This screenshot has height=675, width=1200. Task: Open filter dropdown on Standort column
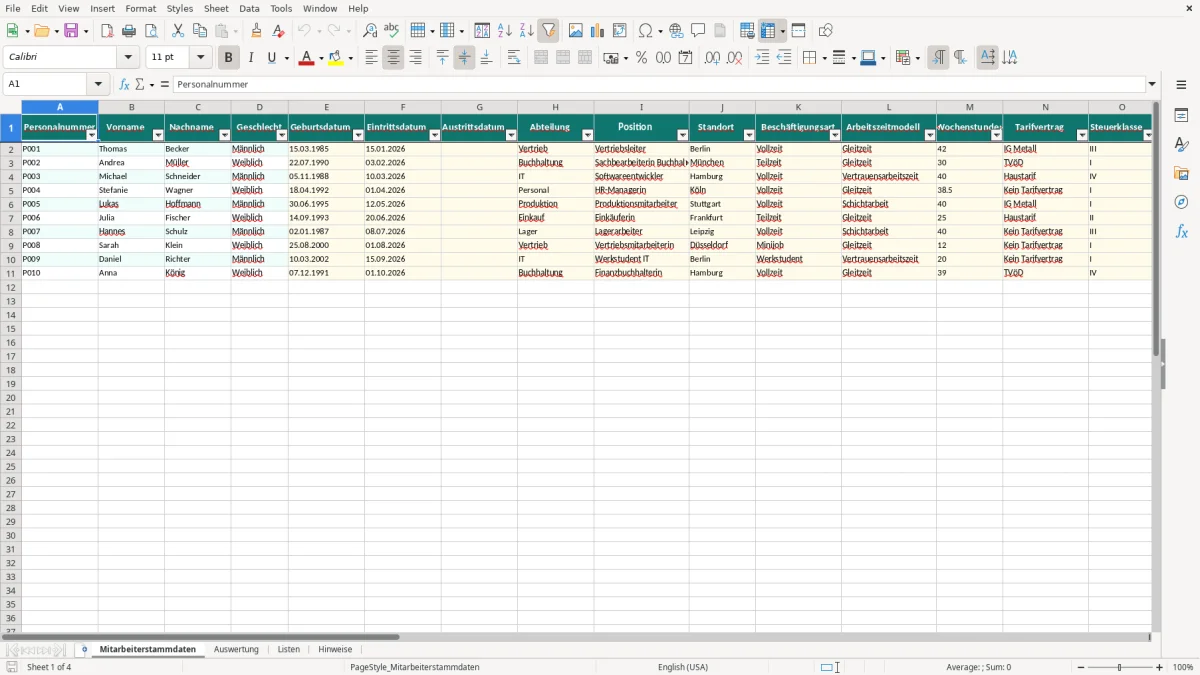749,135
